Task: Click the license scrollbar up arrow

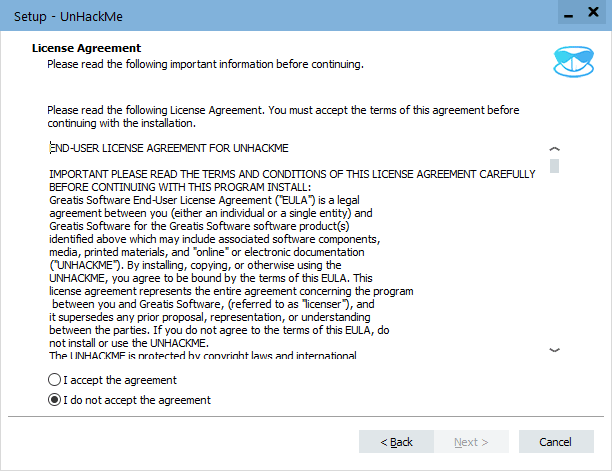Action: [555, 149]
